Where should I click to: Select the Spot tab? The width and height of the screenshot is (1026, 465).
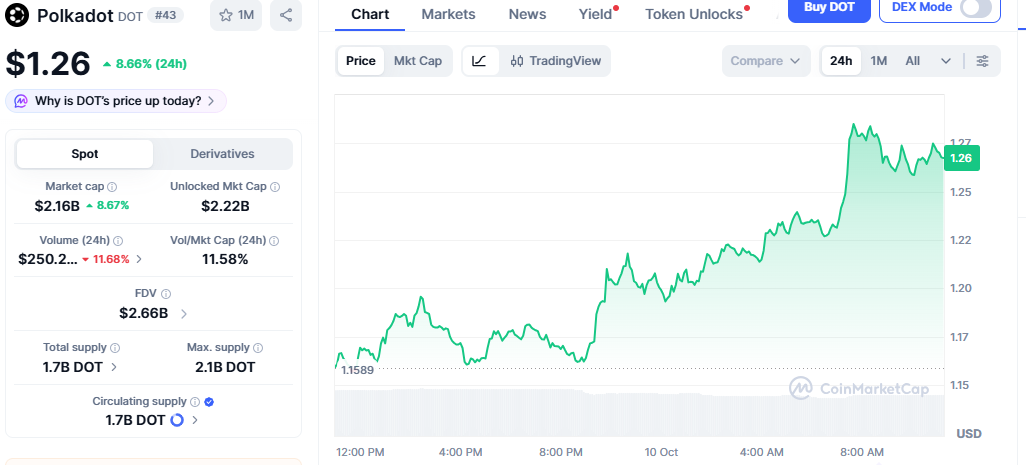click(x=84, y=154)
